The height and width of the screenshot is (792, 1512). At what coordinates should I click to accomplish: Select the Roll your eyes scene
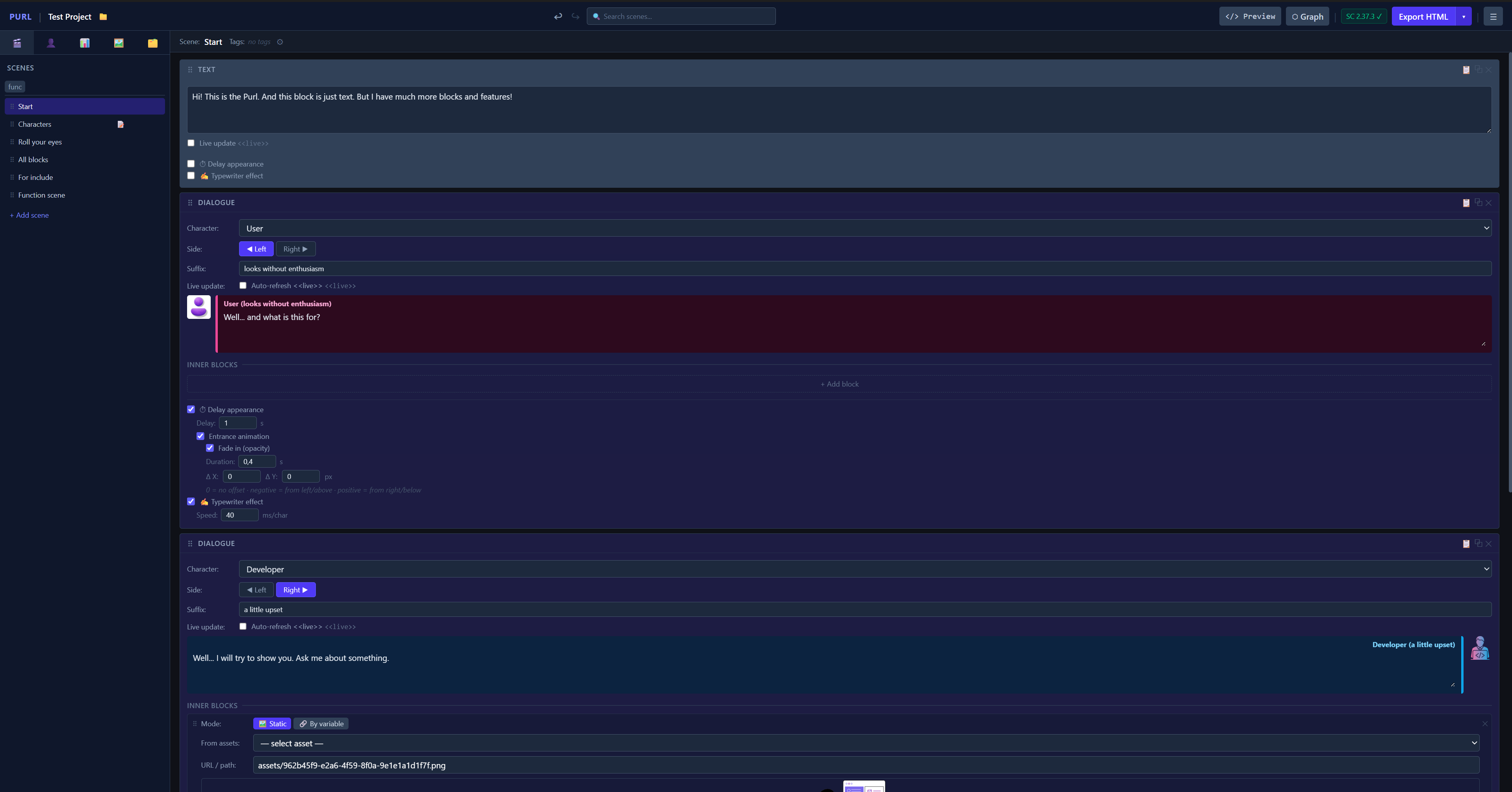click(40, 142)
